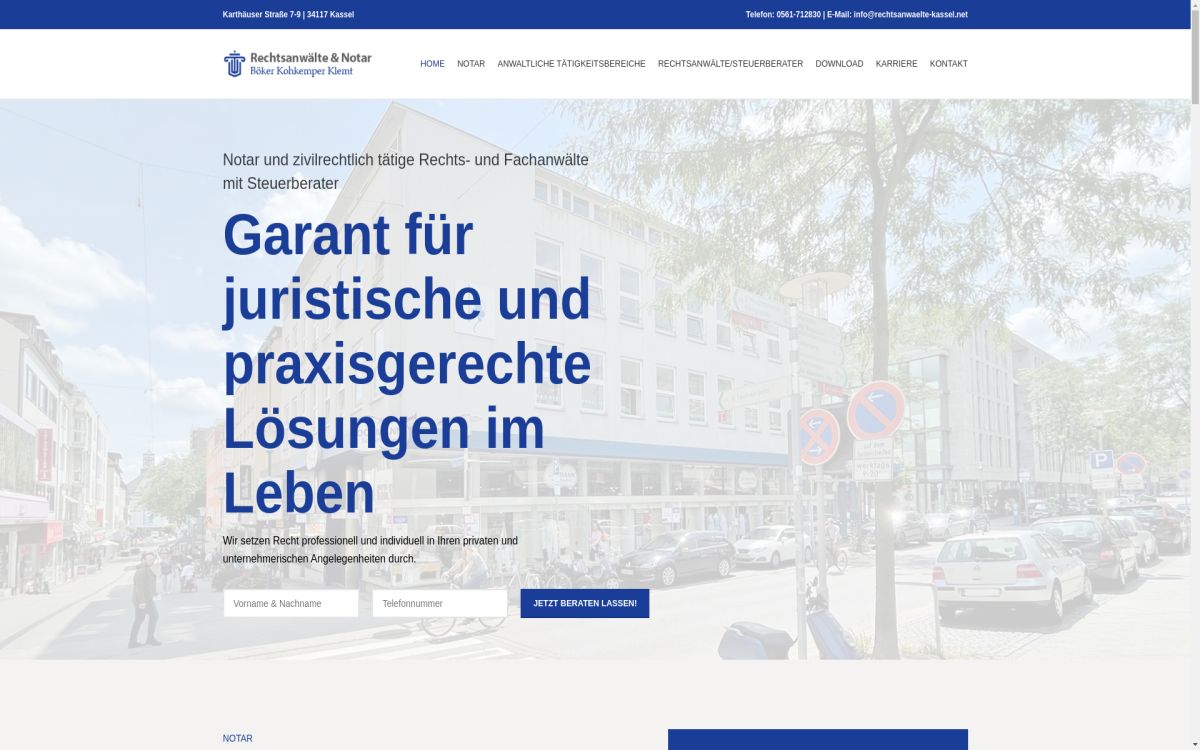The image size is (1200, 750).
Task: Click the NOTAR heading link near bottom
Action: point(238,738)
